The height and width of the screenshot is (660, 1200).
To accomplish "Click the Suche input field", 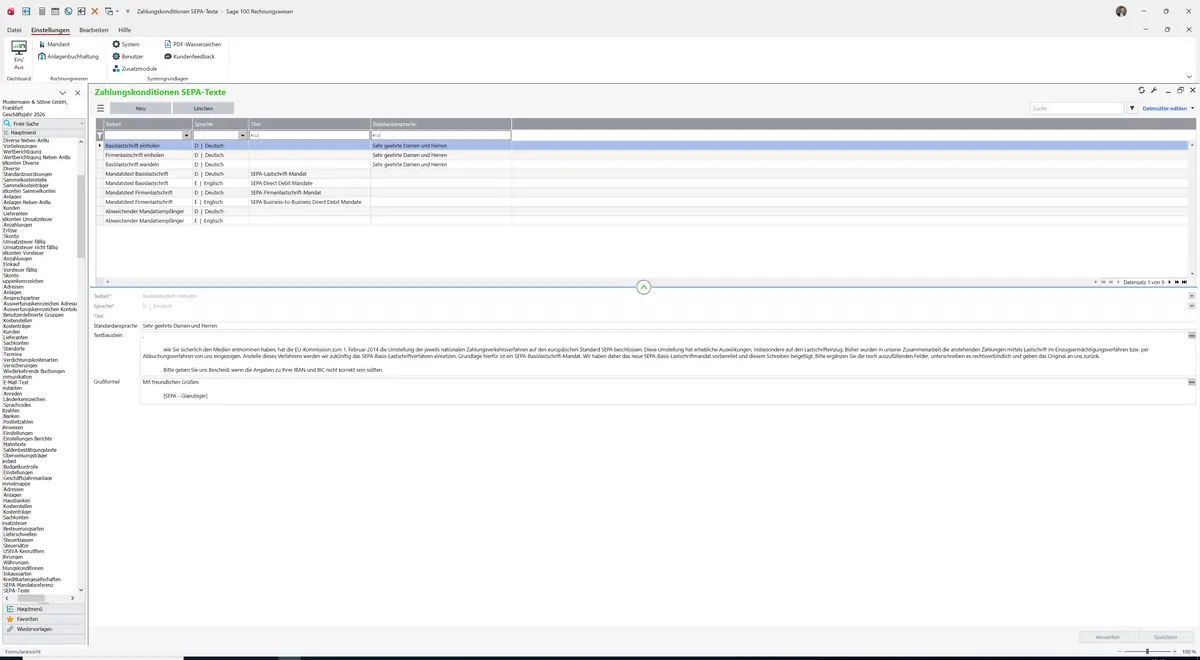I will click(1078, 108).
